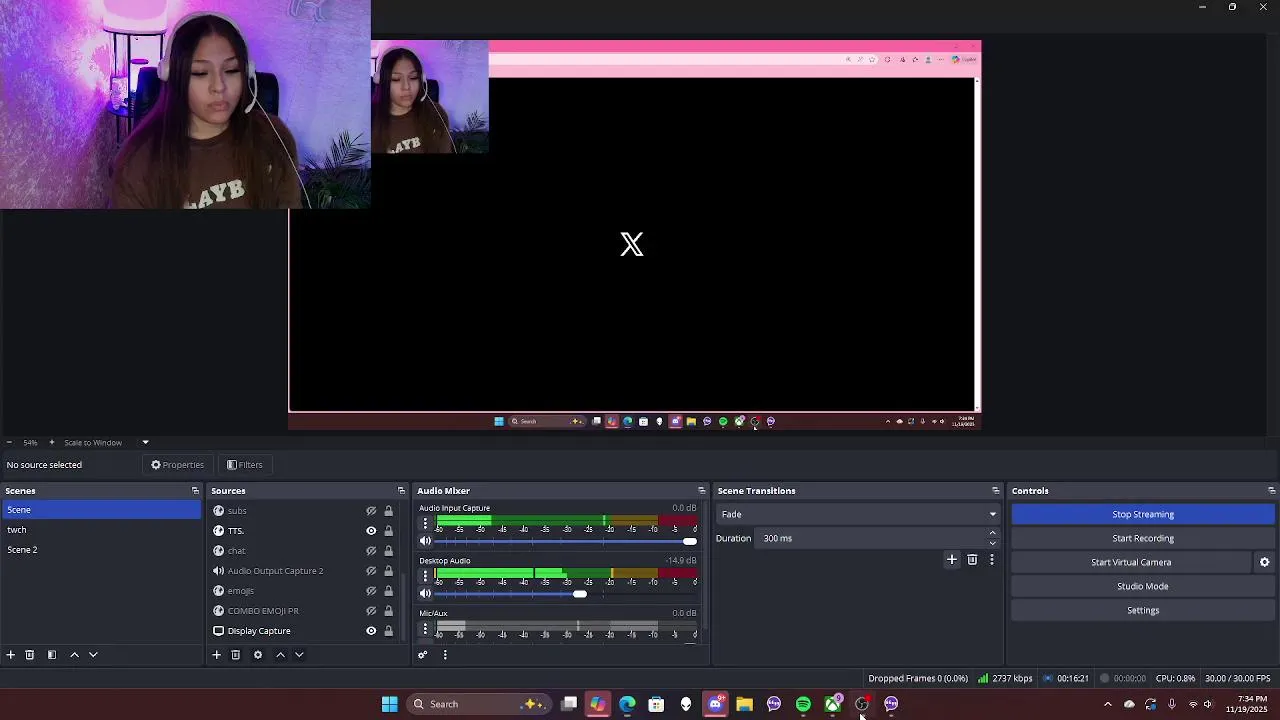Mute Audio Input Capture speaker icon

[425, 541]
